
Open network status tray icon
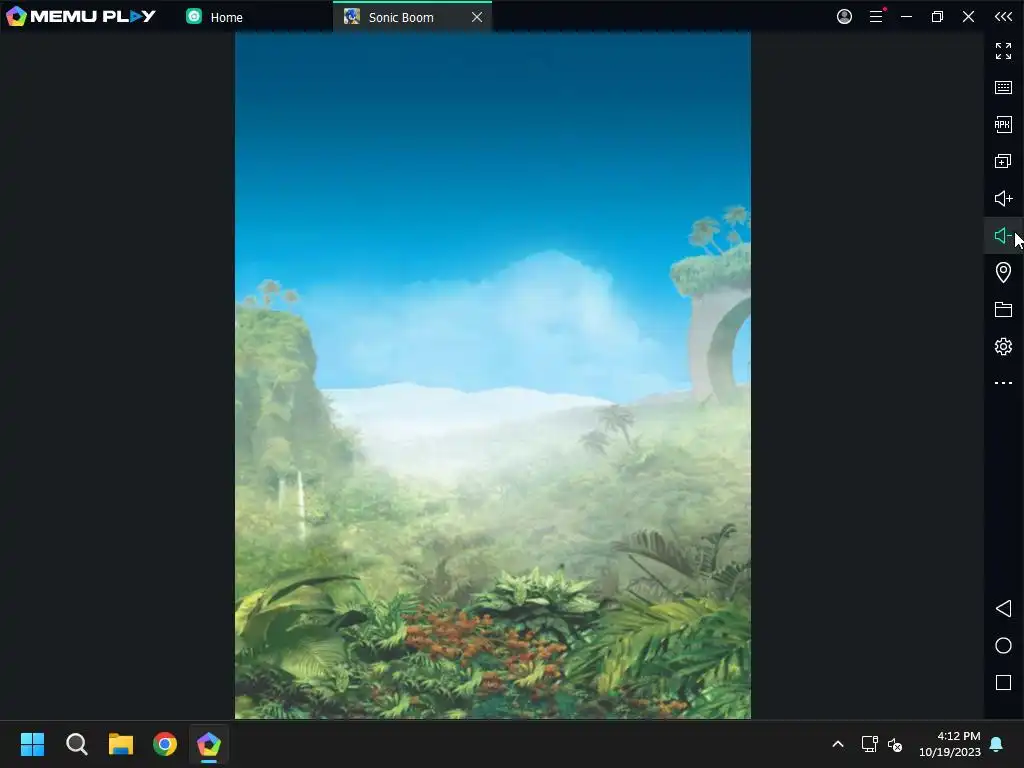pyautogui.click(x=869, y=744)
